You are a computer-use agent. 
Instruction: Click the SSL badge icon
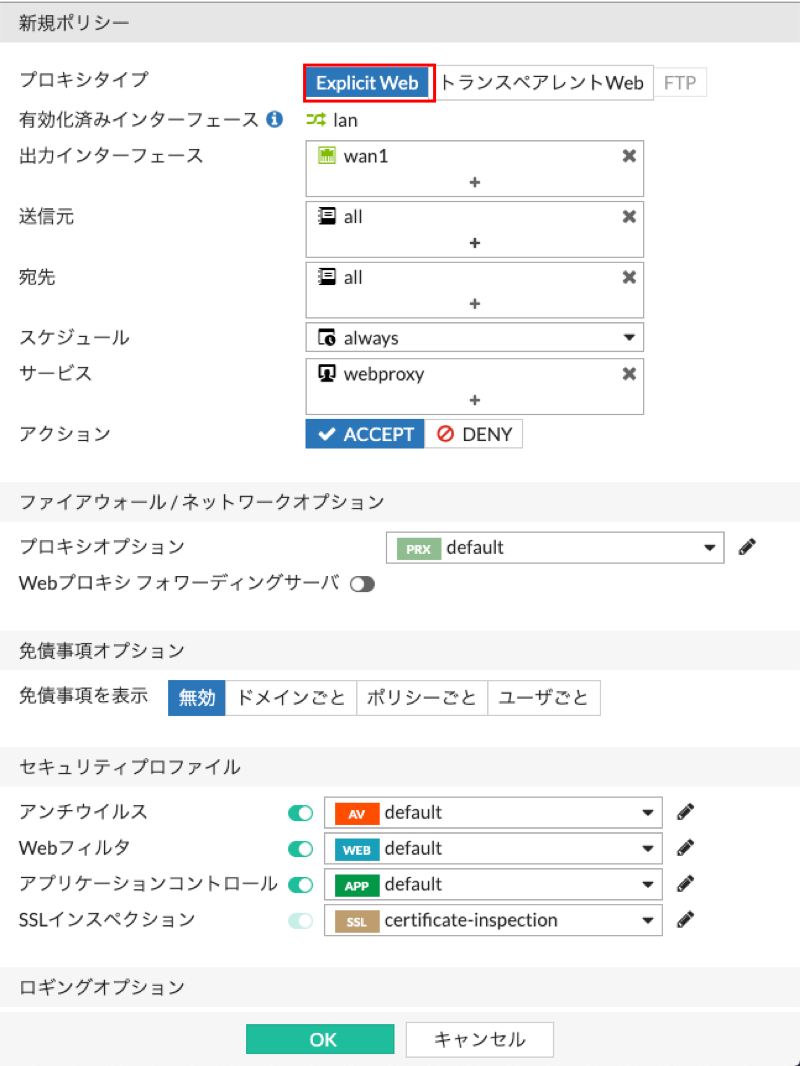coord(357,921)
